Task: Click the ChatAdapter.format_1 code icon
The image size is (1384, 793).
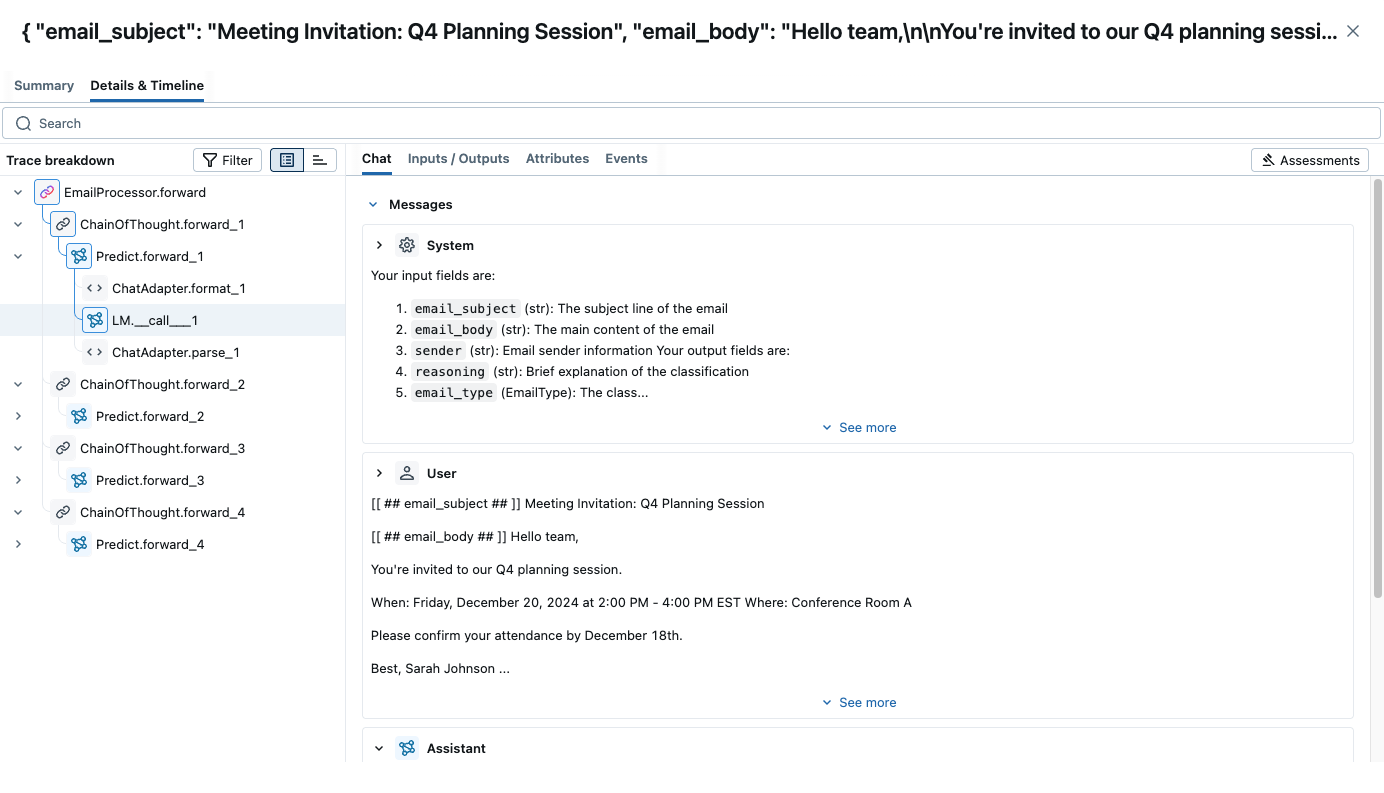Action: pos(94,287)
